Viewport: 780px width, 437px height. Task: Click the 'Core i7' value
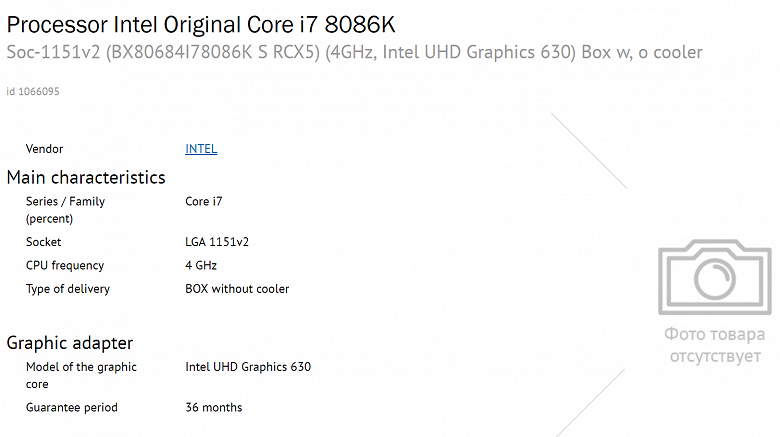point(204,201)
